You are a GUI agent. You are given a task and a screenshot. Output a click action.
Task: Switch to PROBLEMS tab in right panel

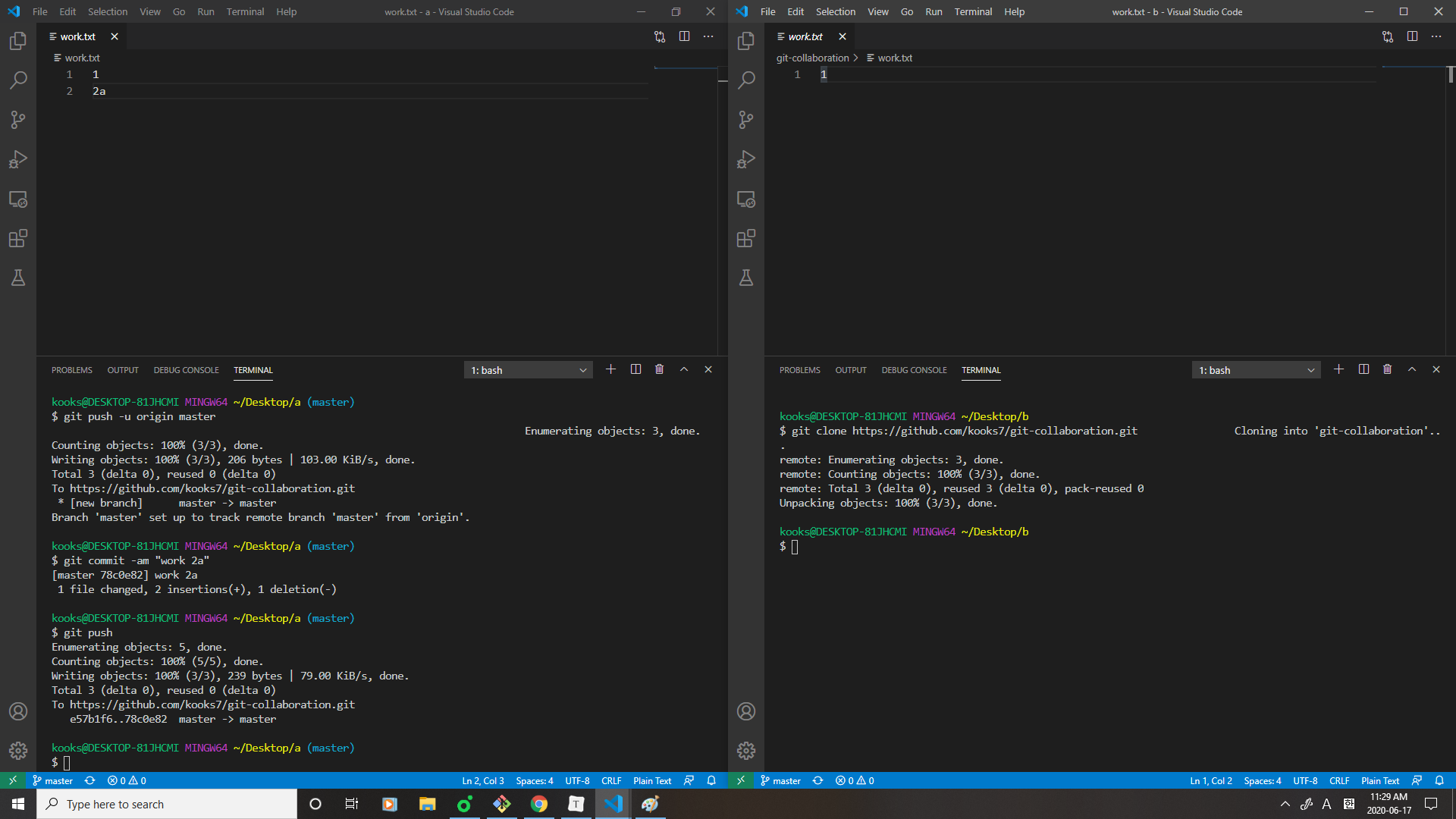tap(799, 370)
